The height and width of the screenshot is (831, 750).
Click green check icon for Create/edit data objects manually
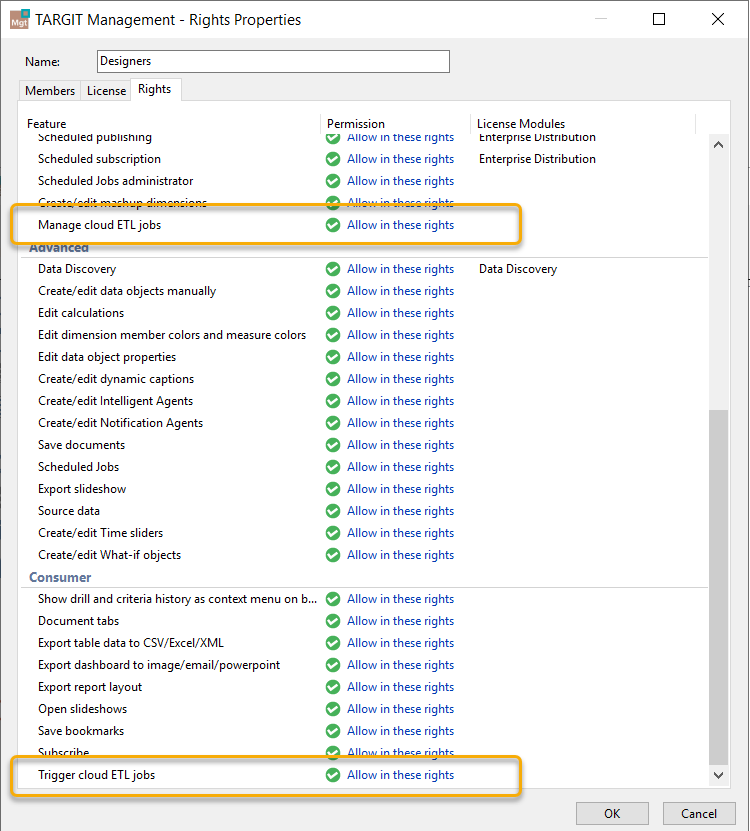[333, 291]
